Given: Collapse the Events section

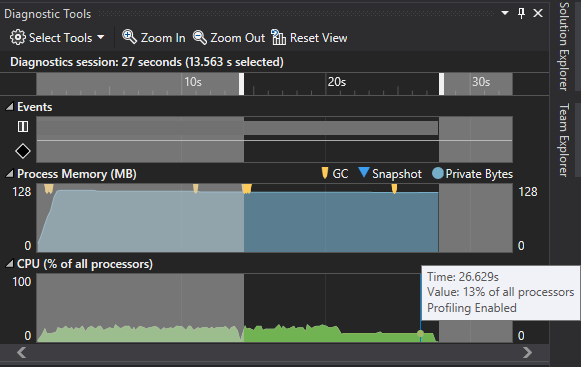Looking at the screenshot, I should (10, 107).
